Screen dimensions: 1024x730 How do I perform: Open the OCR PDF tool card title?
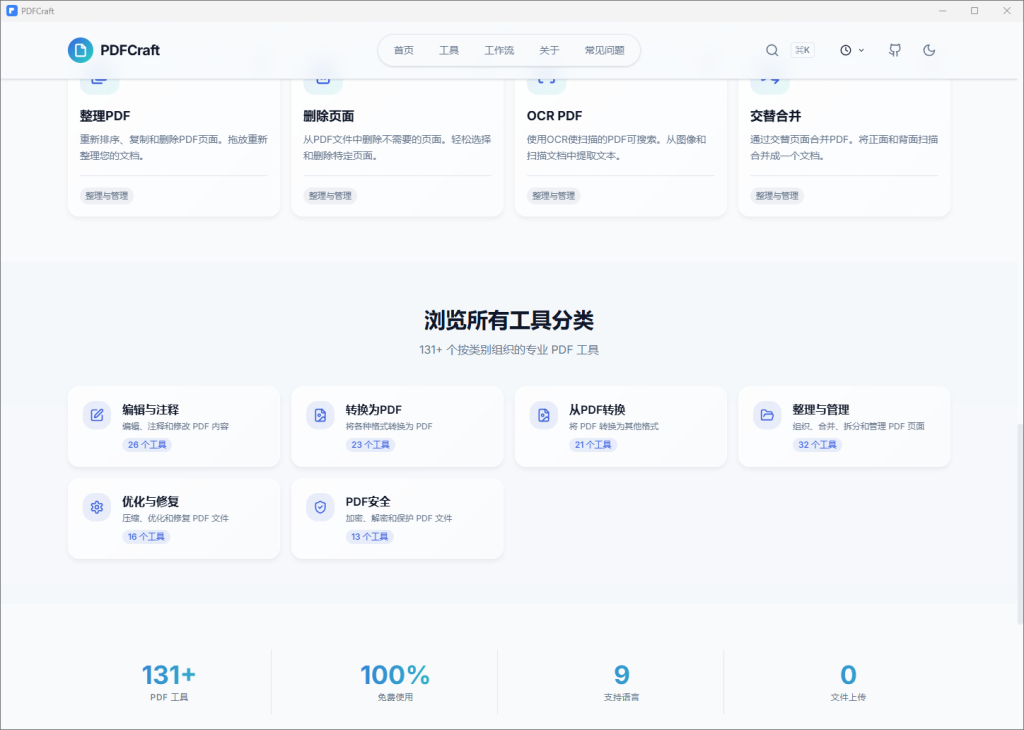[554, 116]
